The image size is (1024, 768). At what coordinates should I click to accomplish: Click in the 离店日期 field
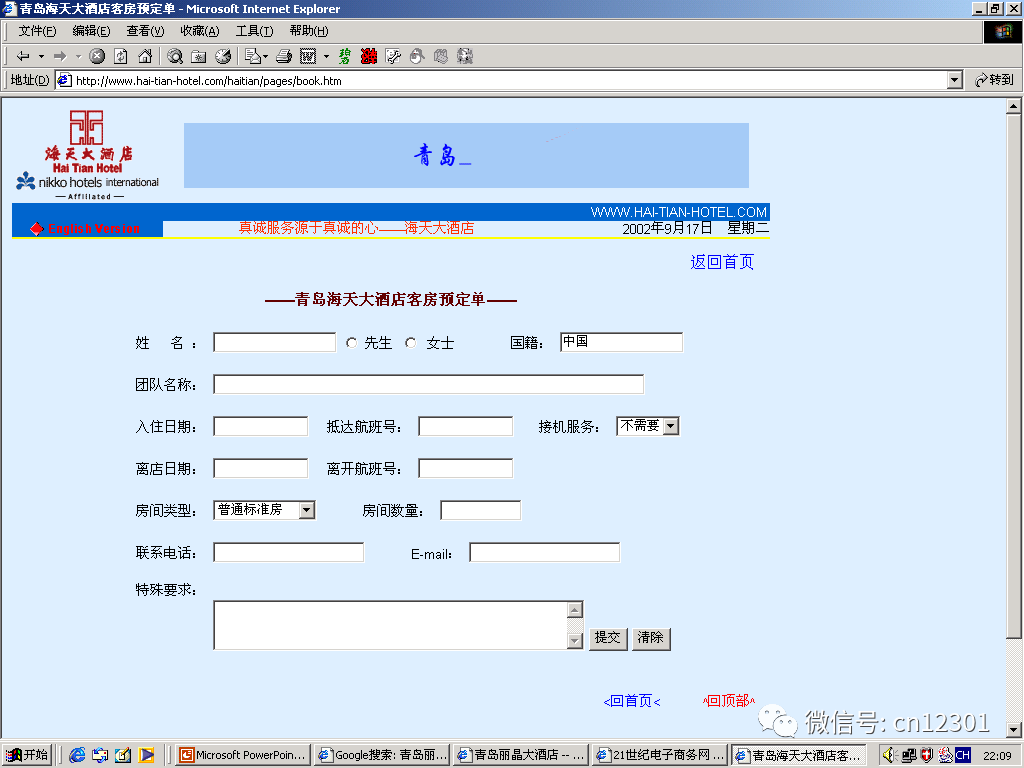(261, 468)
